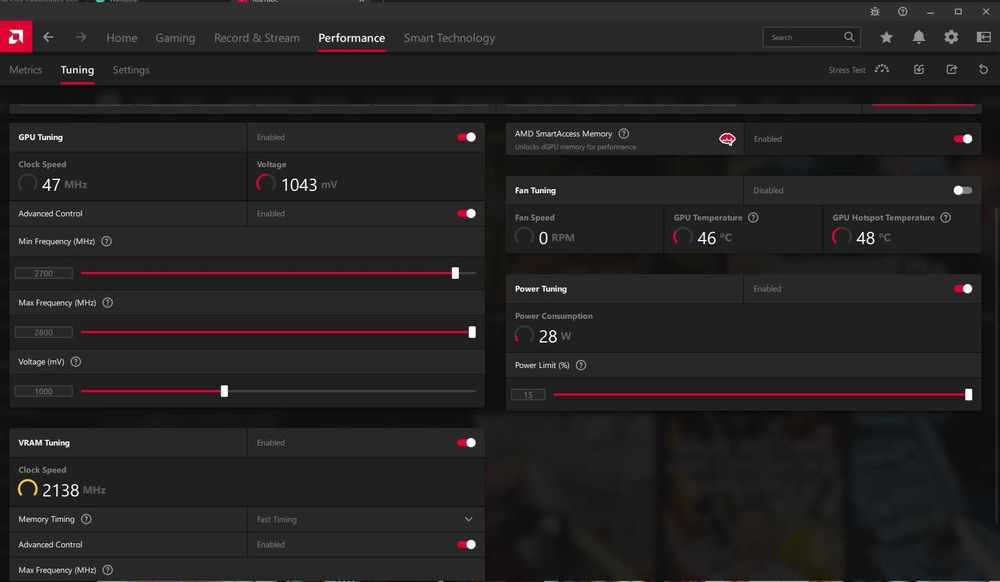1000x582 pixels.
Task: Open settings gear icon
Action: (951, 38)
